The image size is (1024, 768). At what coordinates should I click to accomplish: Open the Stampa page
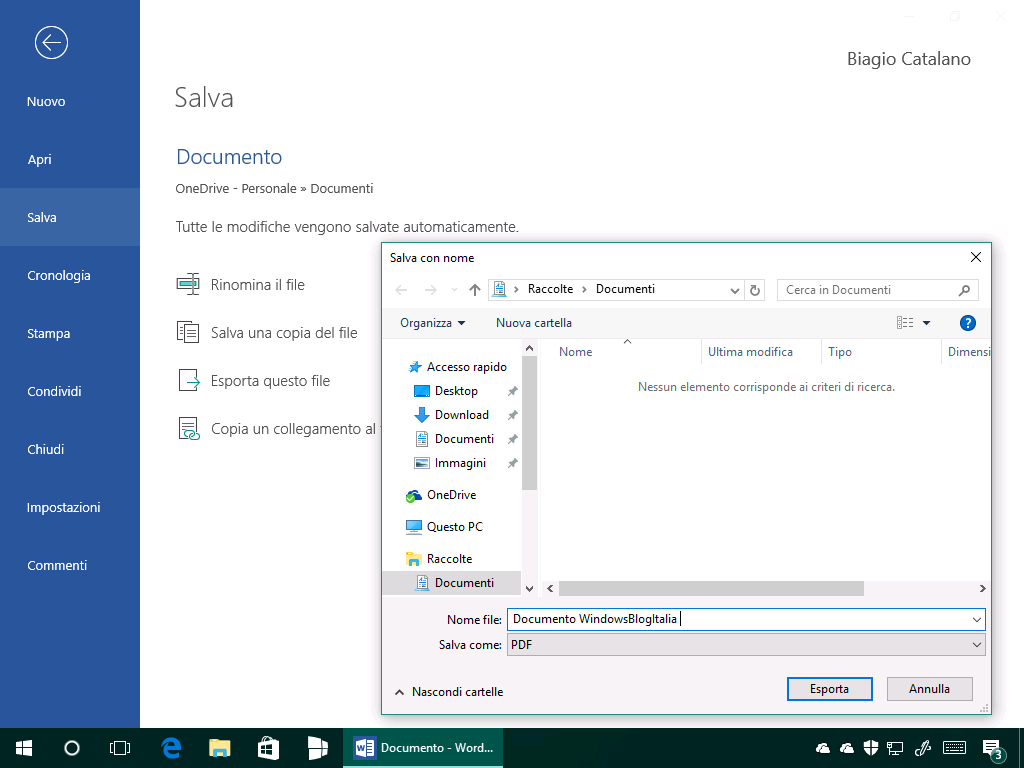click(70, 333)
